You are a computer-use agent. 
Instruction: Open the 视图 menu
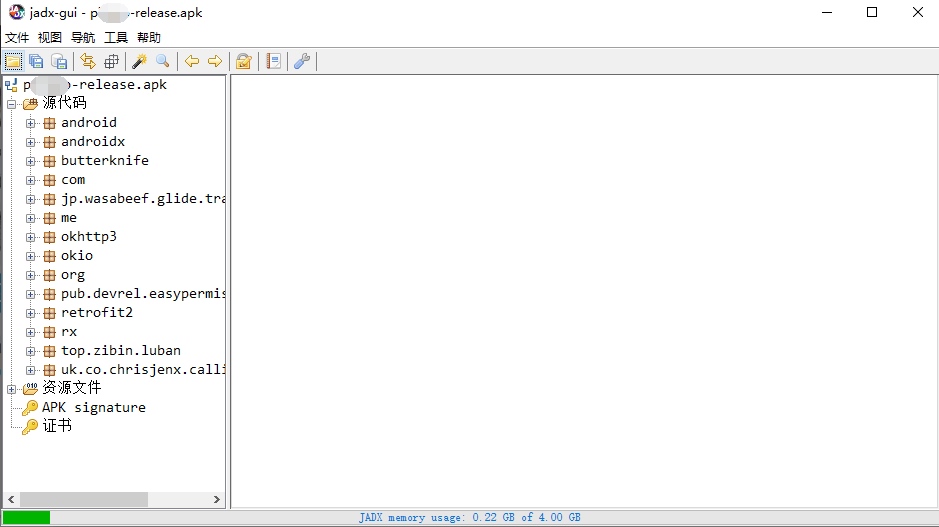point(50,38)
